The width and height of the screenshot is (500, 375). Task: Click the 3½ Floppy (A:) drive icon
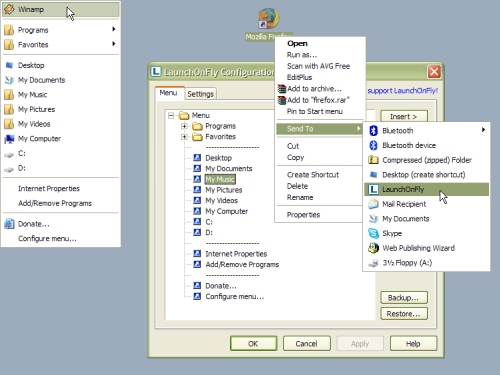pyautogui.click(x=373, y=263)
